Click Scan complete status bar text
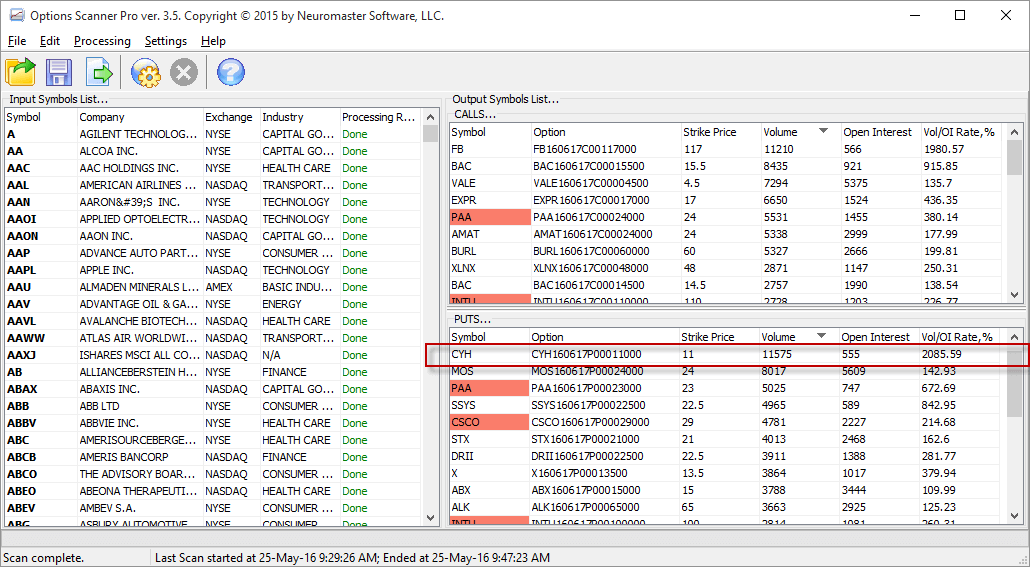 (x=43, y=558)
